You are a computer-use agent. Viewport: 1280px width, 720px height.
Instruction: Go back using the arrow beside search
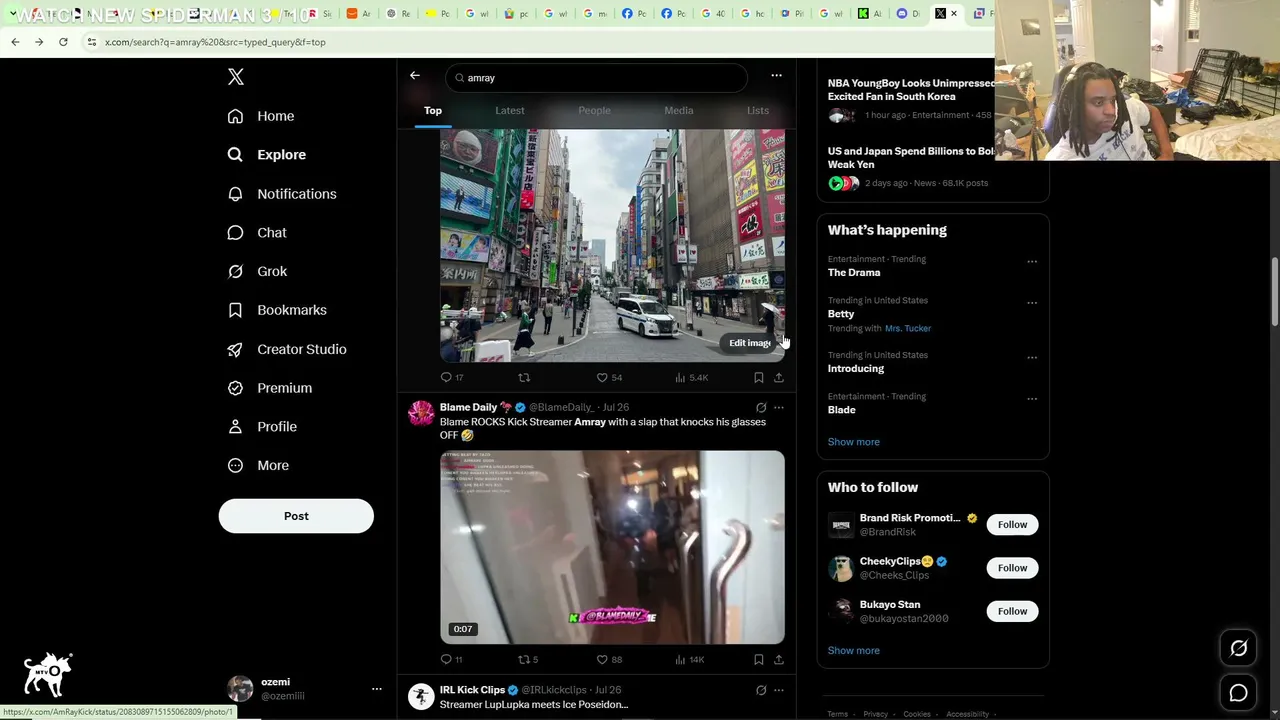coord(415,76)
